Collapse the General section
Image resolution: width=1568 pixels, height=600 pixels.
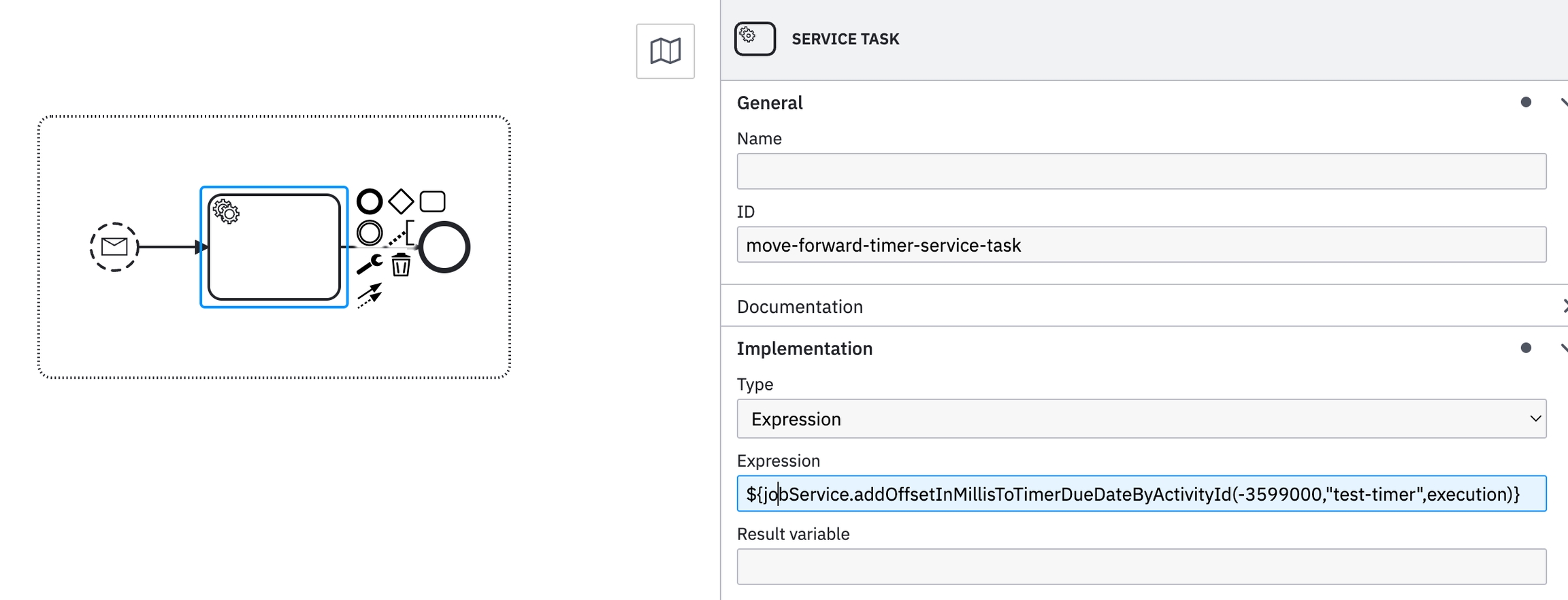[x=1563, y=103]
